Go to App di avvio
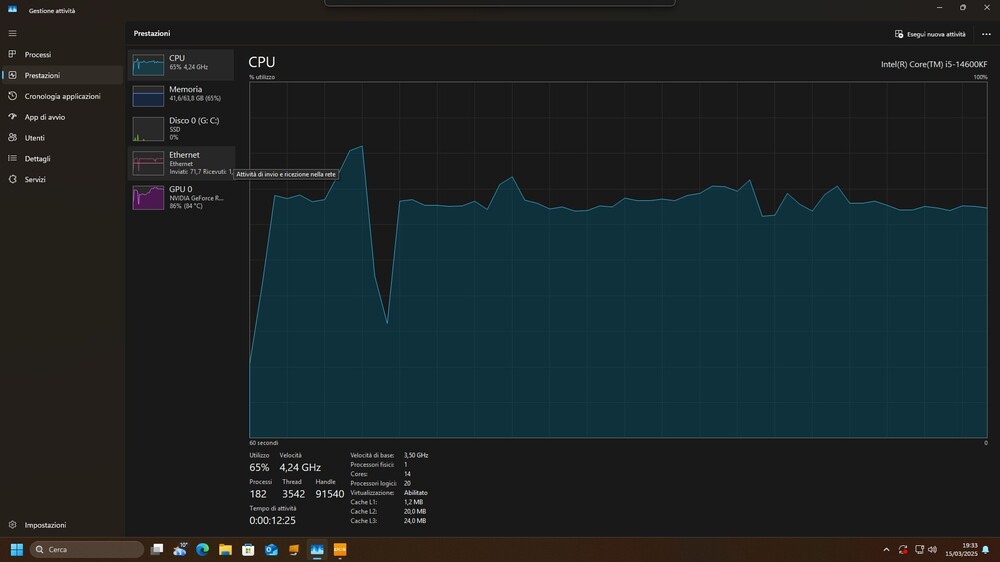1000x562 pixels. [x=62, y=117]
